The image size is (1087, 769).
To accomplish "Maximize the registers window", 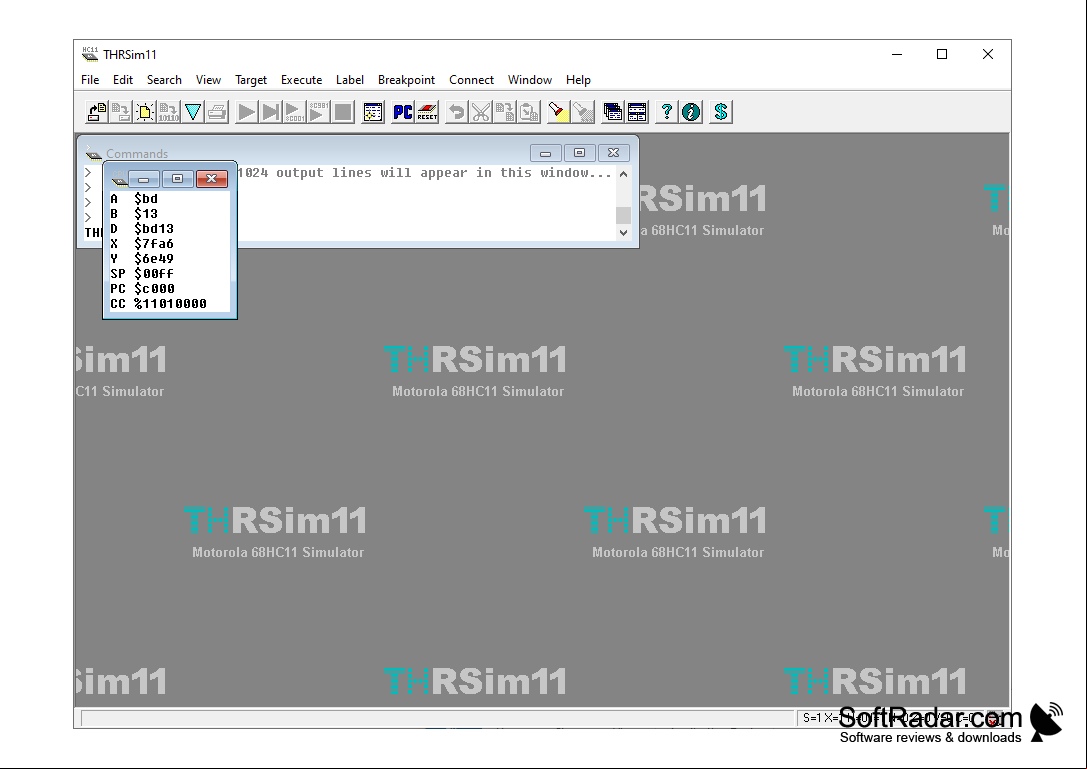I will tap(177, 179).
